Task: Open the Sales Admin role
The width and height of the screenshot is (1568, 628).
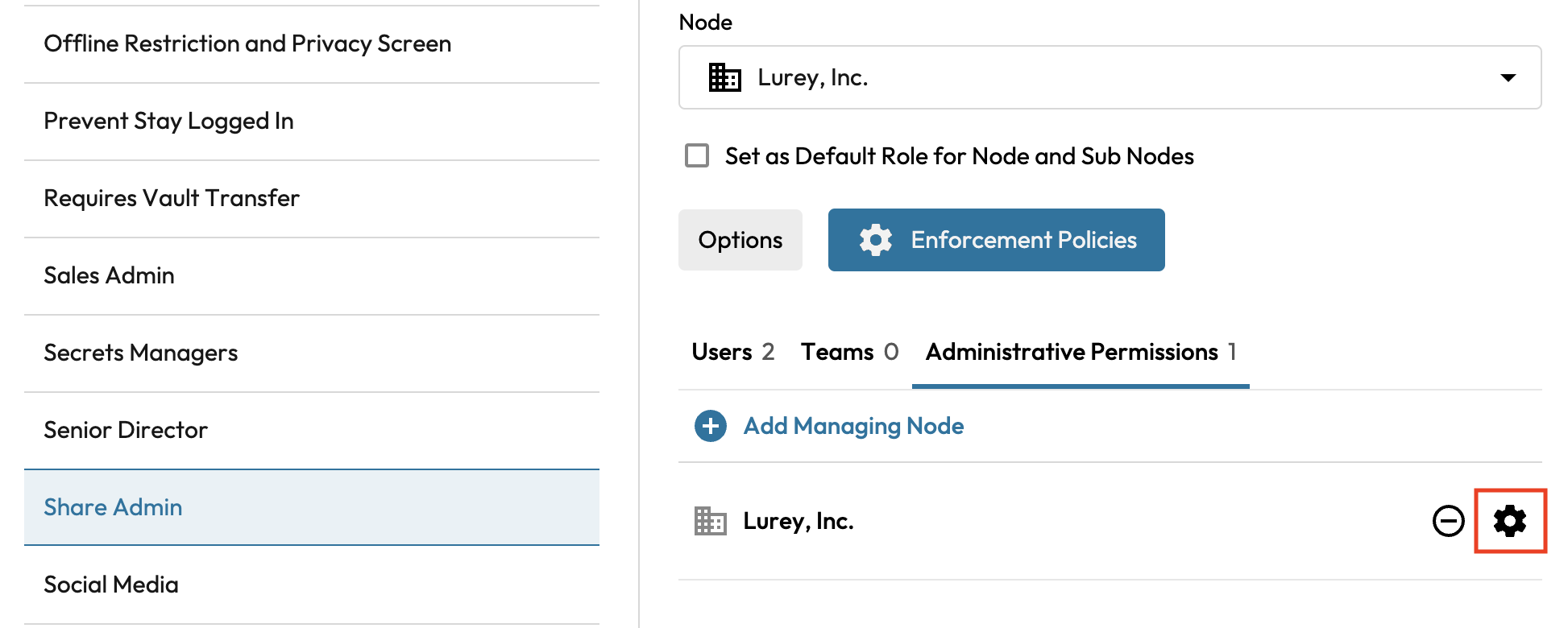Action: [109, 275]
